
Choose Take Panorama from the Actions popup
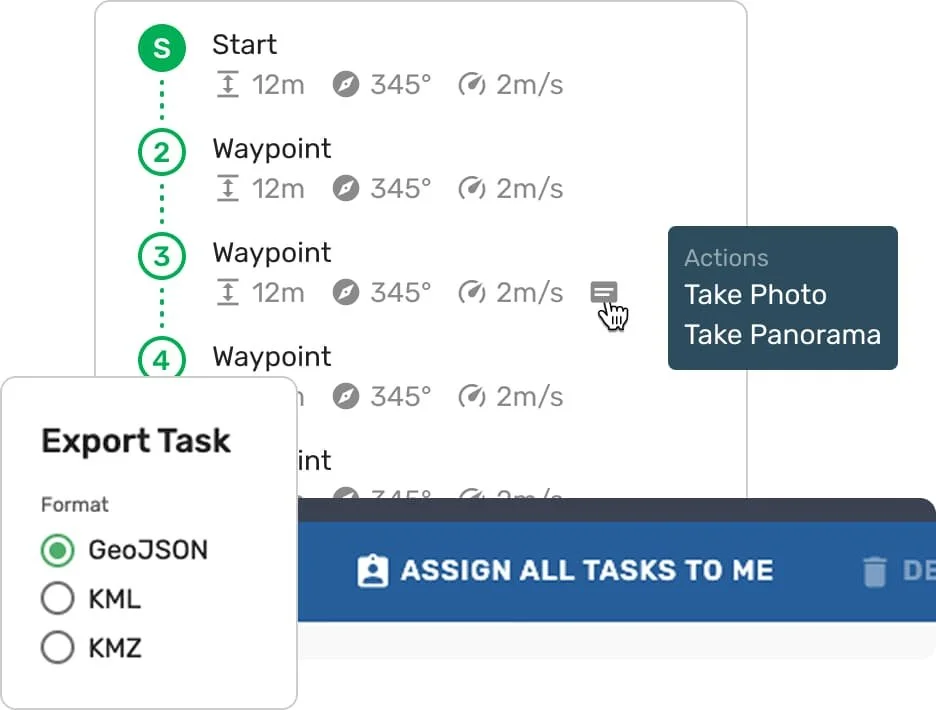click(x=783, y=334)
